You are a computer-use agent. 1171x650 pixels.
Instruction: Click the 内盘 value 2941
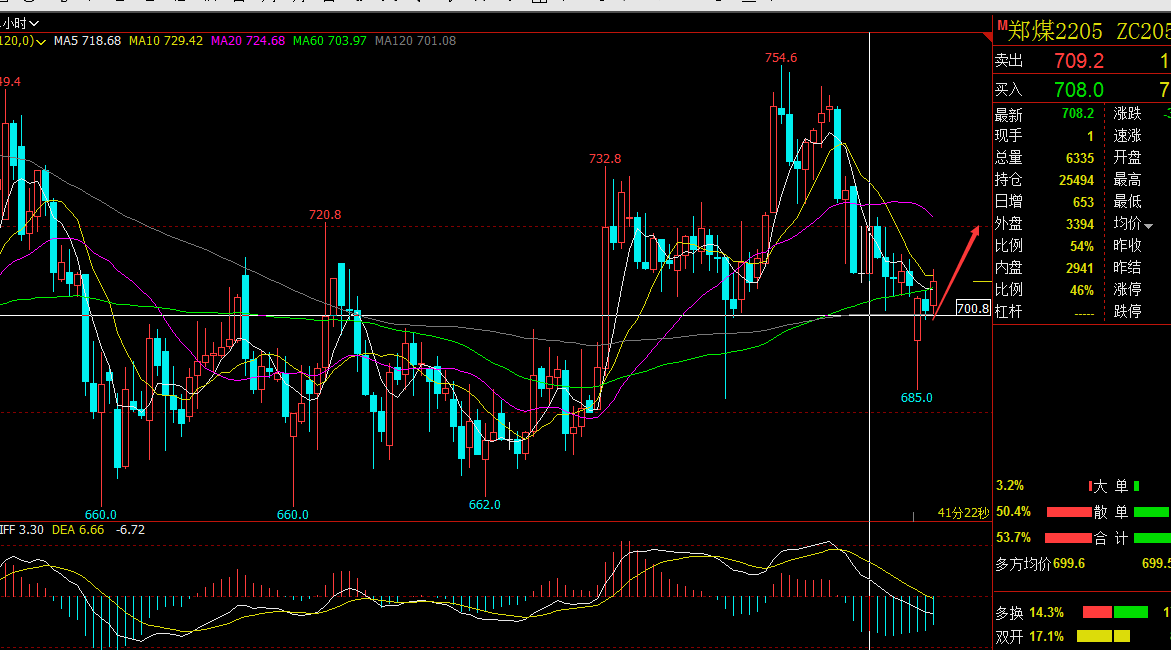(1080, 268)
